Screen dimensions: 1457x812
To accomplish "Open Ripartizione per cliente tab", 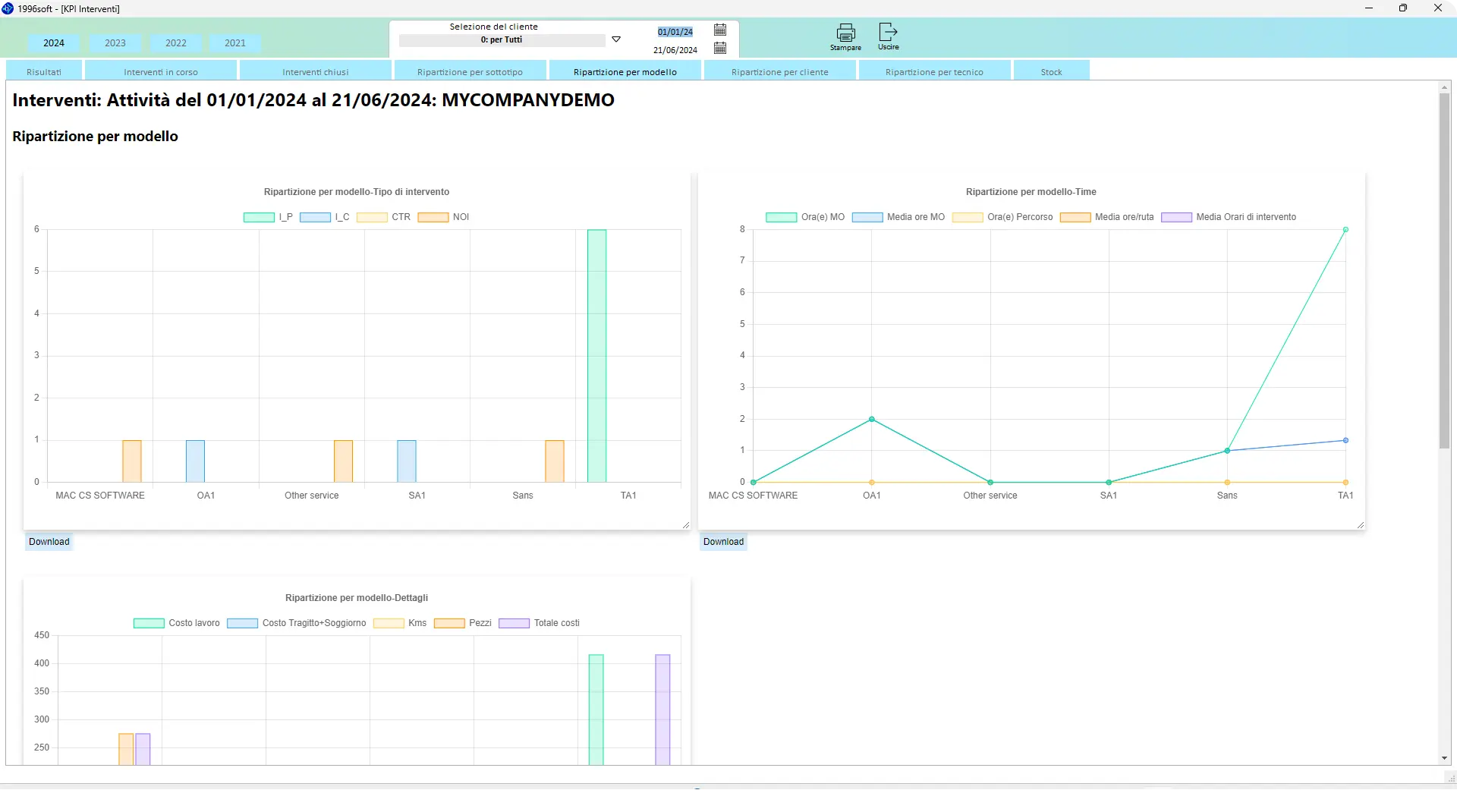I will coord(780,72).
